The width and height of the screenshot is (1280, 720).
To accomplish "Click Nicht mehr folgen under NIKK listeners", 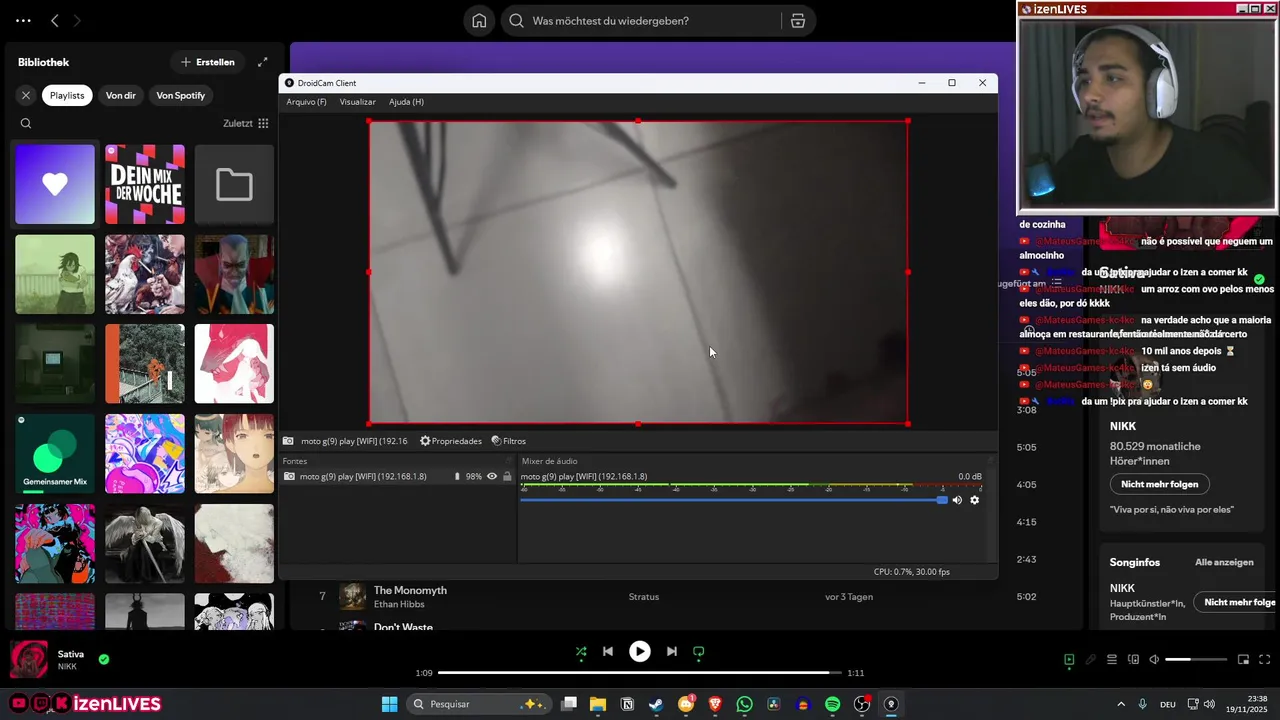I will click(1160, 484).
